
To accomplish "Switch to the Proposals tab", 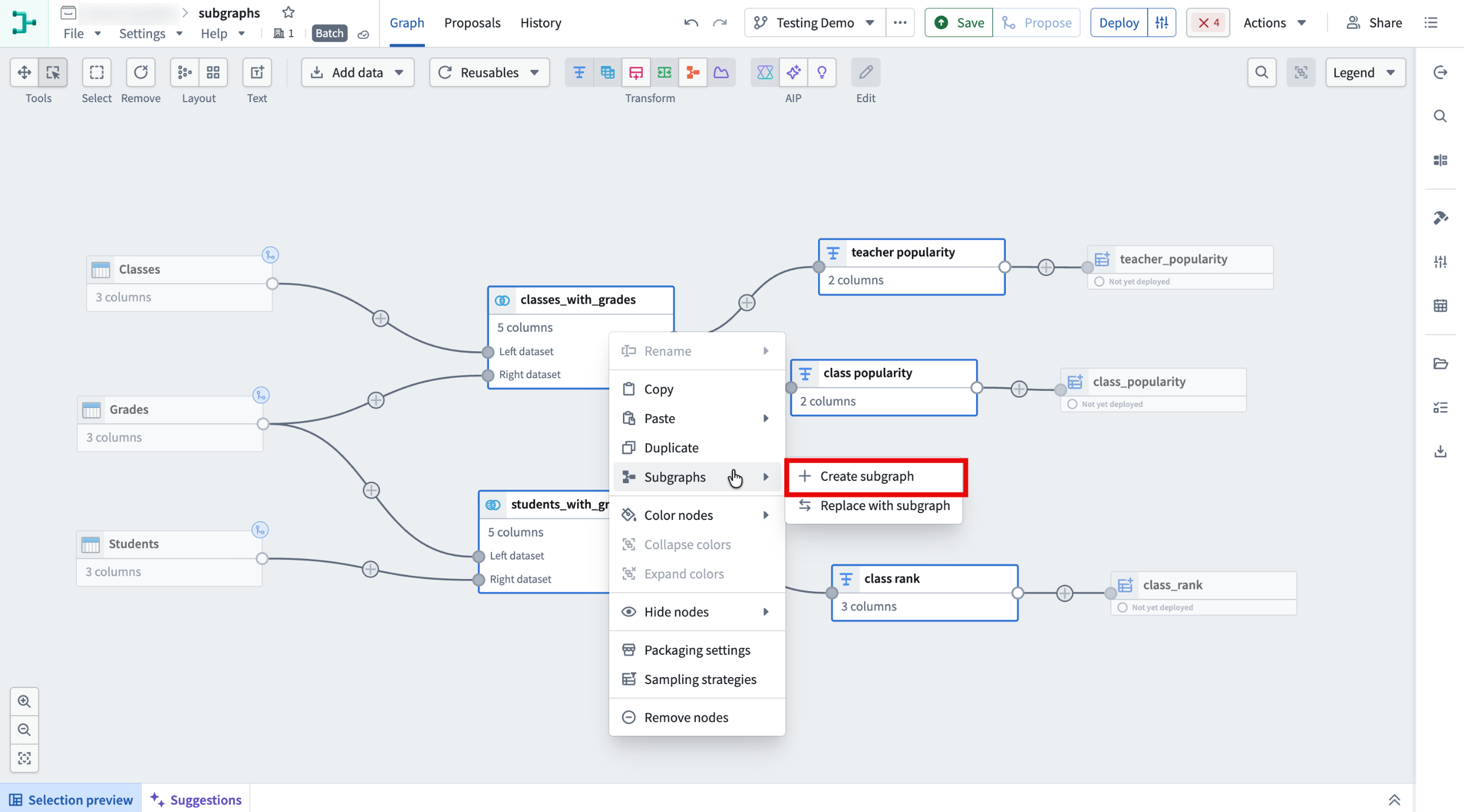I will [x=472, y=23].
